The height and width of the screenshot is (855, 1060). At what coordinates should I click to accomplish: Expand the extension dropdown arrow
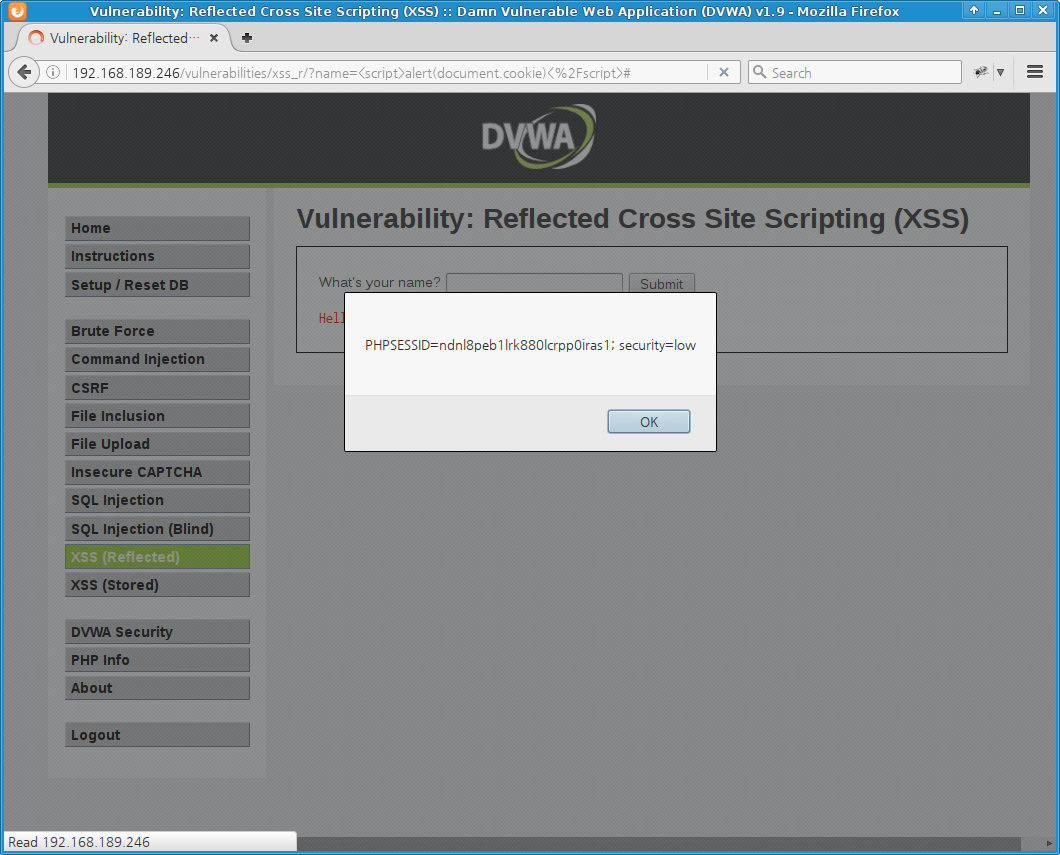pyautogui.click(x=1001, y=72)
